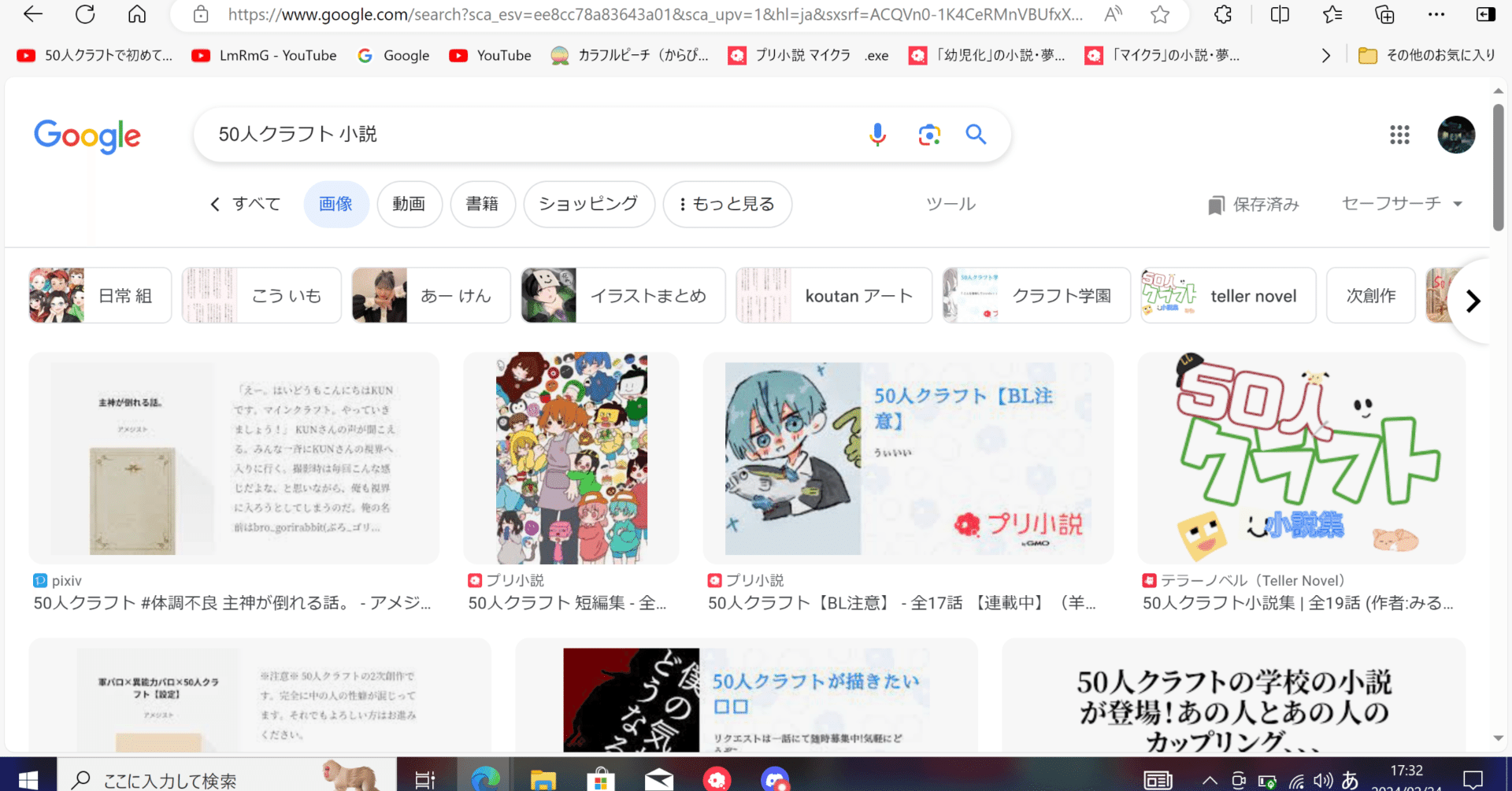This screenshot has height=791, width=1512.
Task: Expand the もっと見る search options
Action: point(727,204)
